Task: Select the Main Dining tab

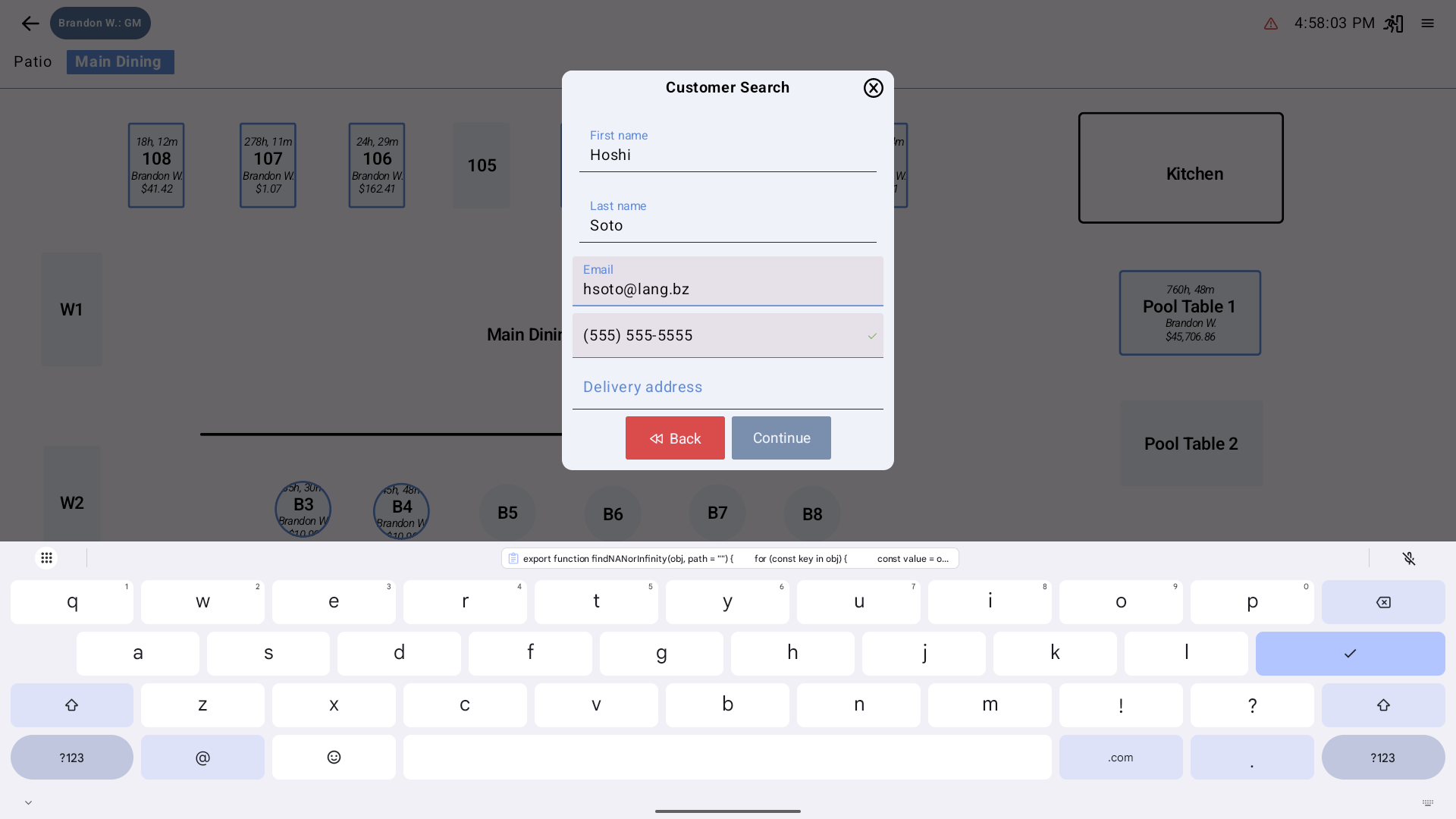Action: coord(120,62)
